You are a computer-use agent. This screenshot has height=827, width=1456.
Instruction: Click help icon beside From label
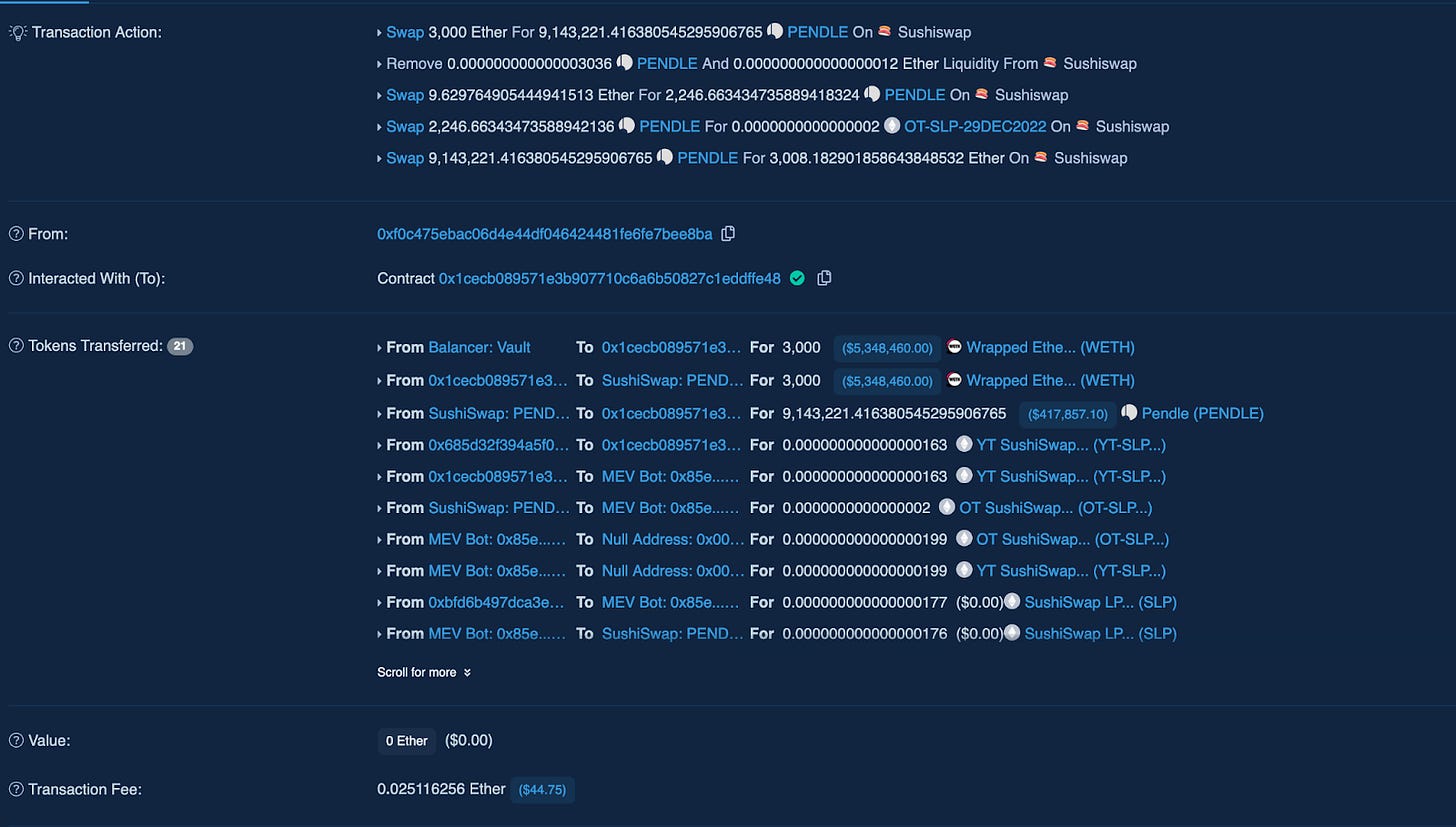[x=16, y=234]
